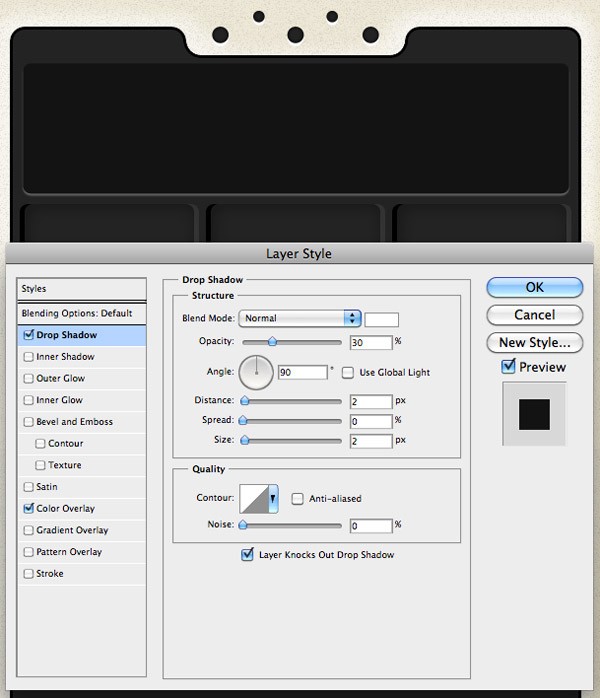
Task: Enable the Stroke checkbox
Action: (x=28, y=573)
